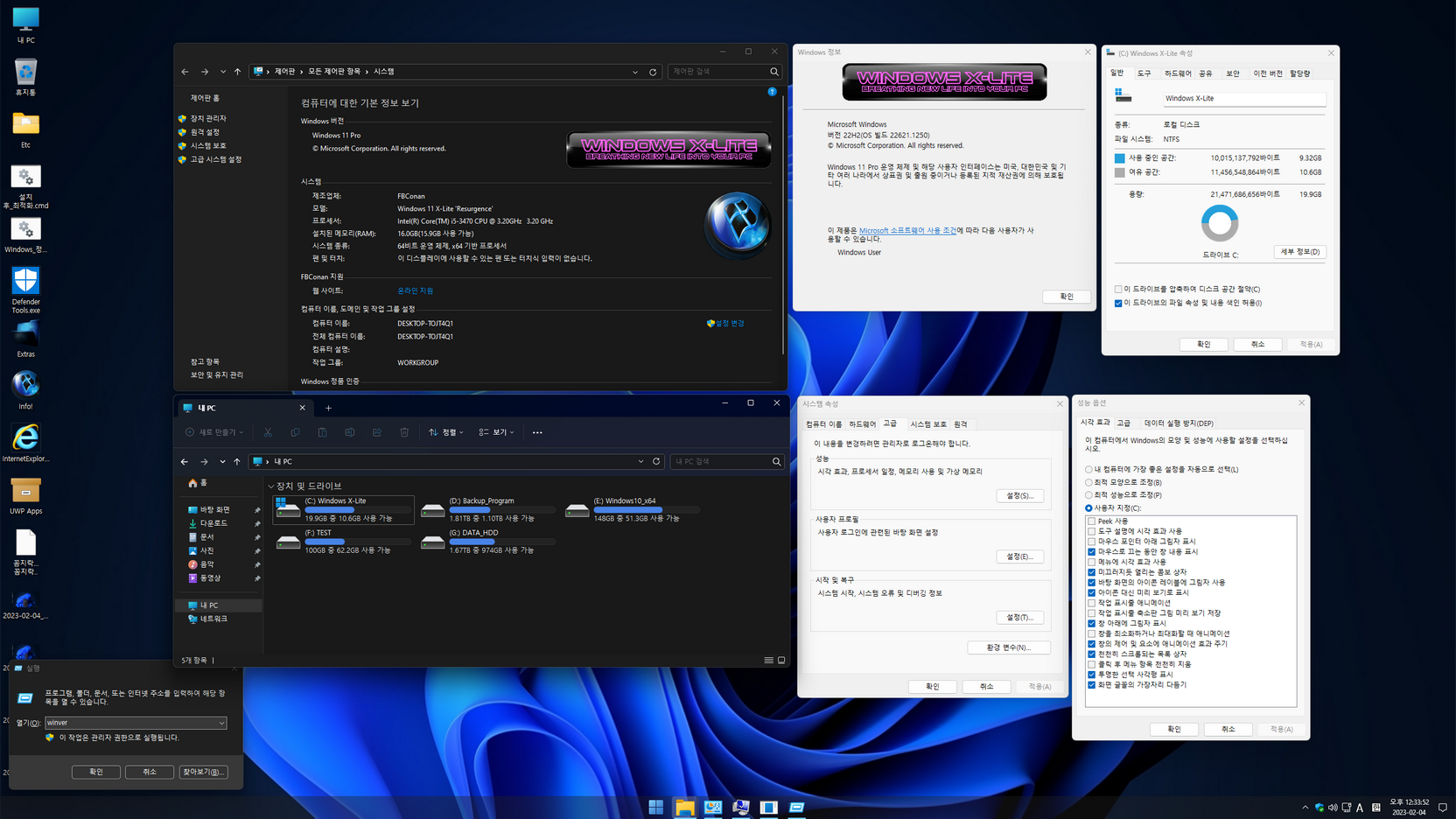Open the three-dot See more menu in 내 PC
1456x819 pixels.
tap(537, 432)
